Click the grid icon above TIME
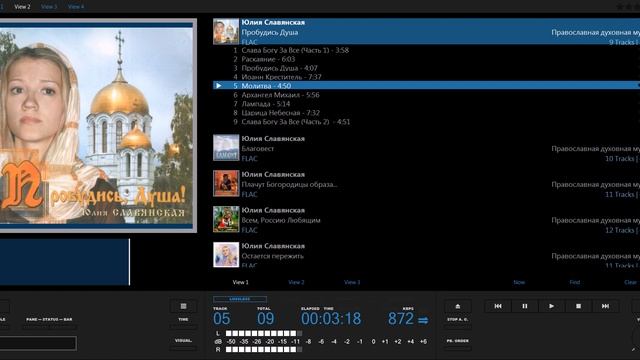The height and width of the screenshot is (360, 640). click(x=183, y=306)
